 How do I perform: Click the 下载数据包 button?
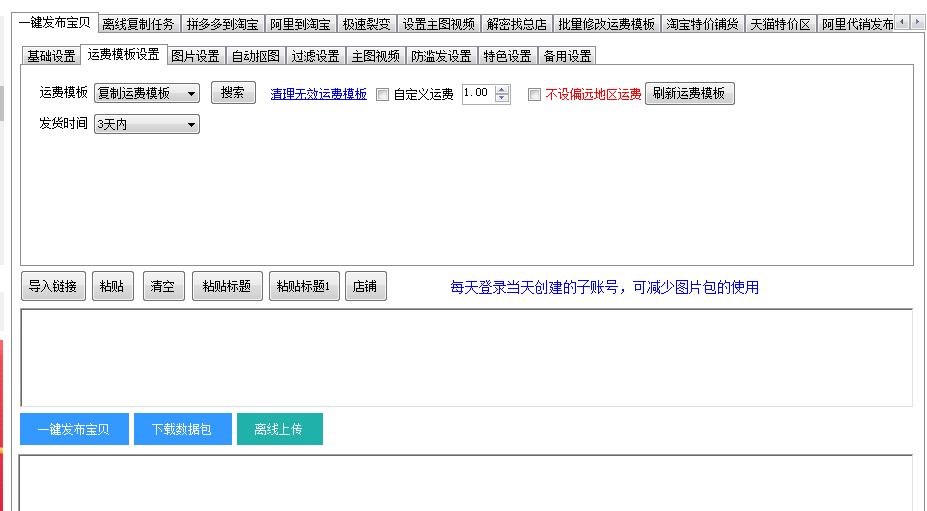tap(183, 429)
